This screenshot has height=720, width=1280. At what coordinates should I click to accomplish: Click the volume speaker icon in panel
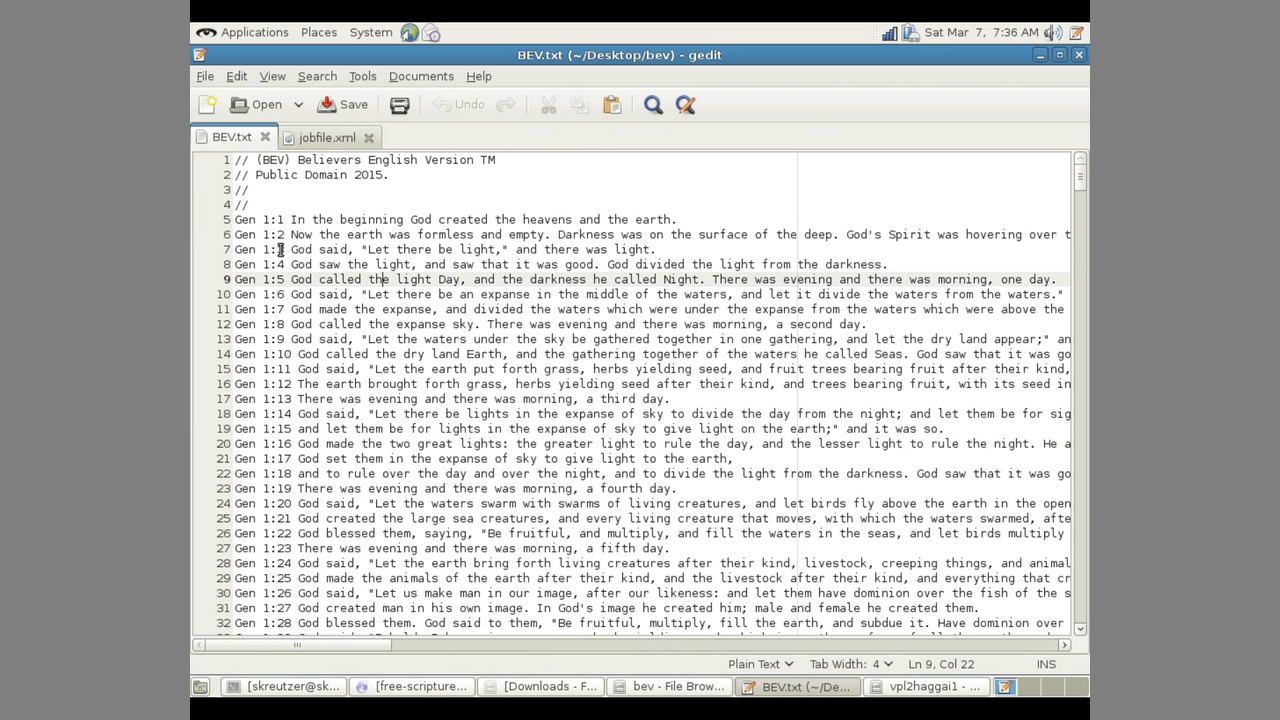tap(1053, 33)
